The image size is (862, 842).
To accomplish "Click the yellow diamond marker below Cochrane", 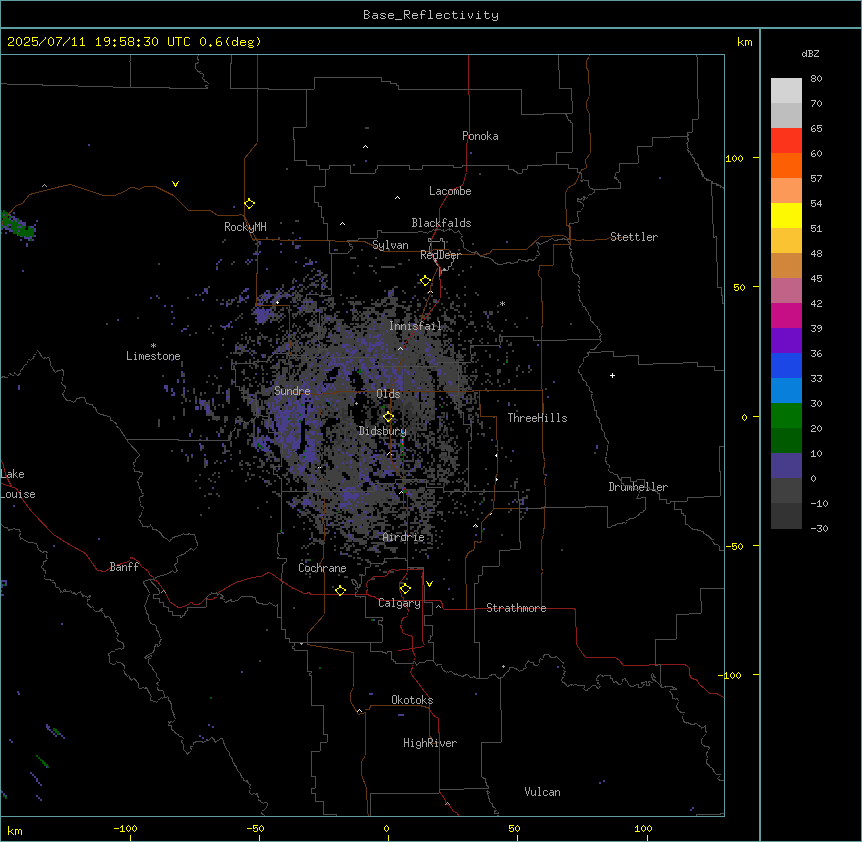I will 340,590.
